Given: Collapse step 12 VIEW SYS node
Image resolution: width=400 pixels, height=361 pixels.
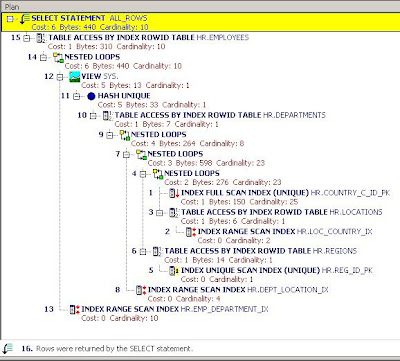Looking at the screenshot, I should (60, 77).
